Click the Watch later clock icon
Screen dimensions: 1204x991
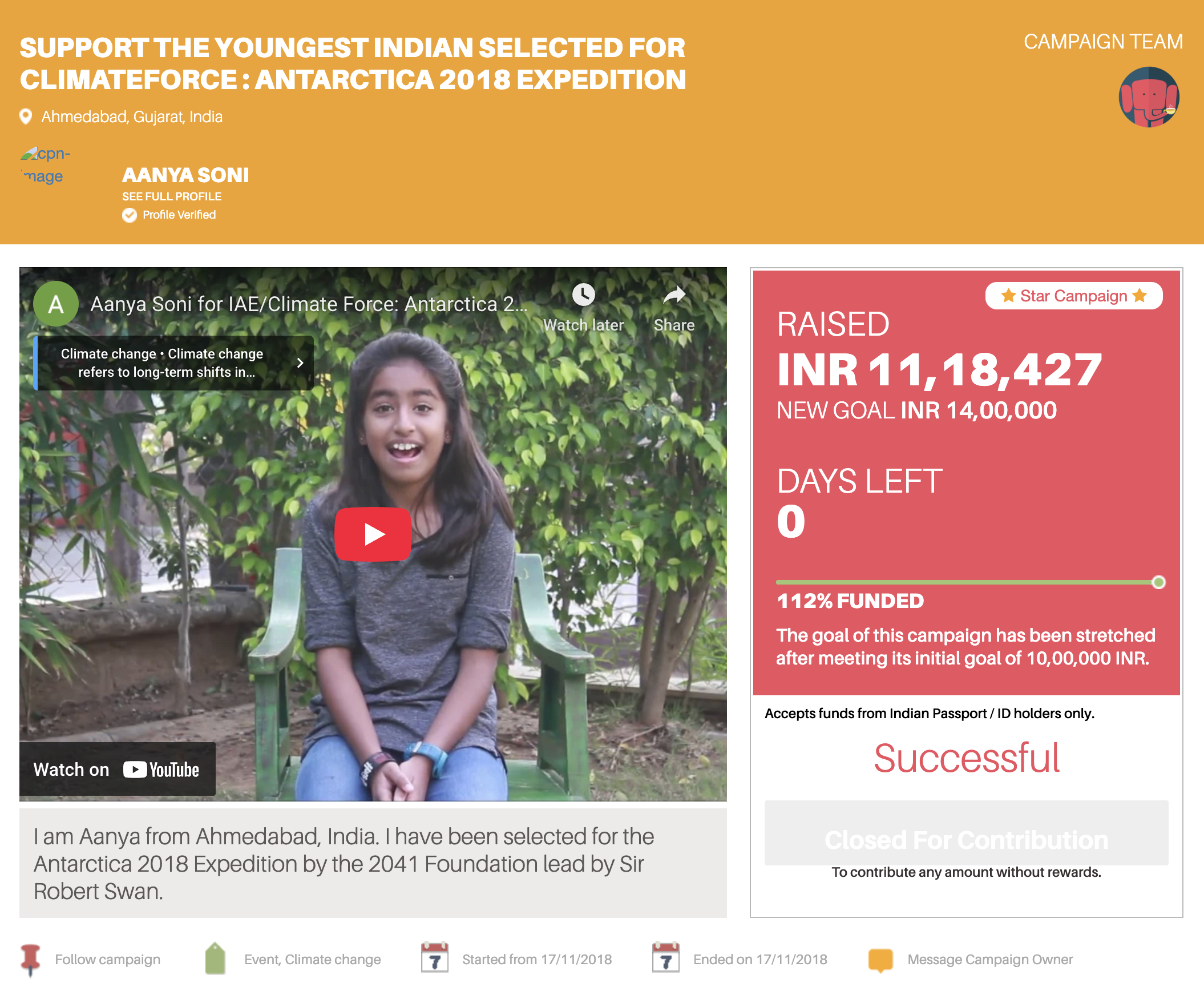point(583,295)
